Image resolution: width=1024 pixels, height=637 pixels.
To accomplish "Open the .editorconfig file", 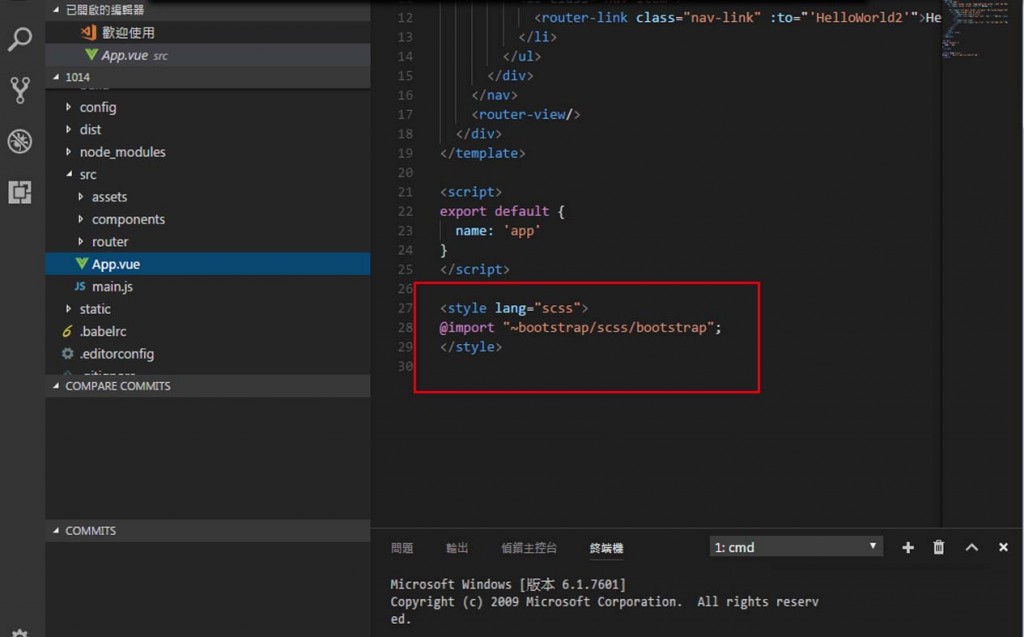I will [x=208, y=353].
